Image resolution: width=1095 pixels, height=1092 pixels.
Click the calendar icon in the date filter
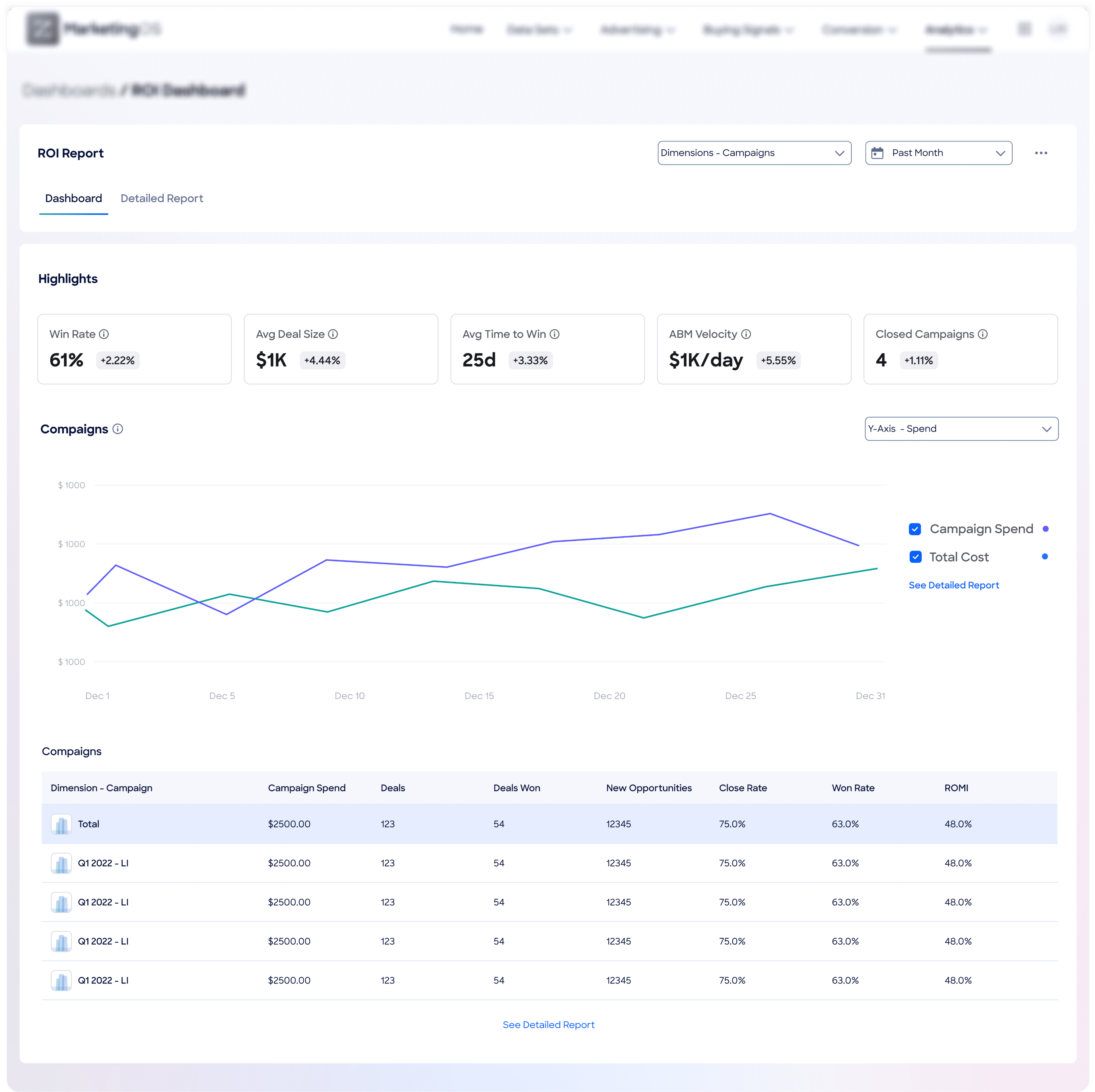[877, 153]
